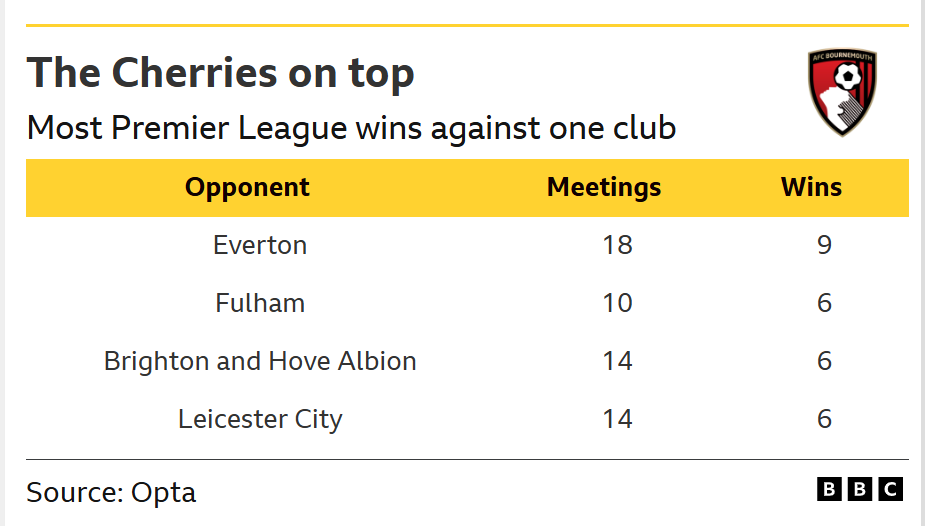
Task: Click the Leicester City opponent name
Action: point(260,419)
